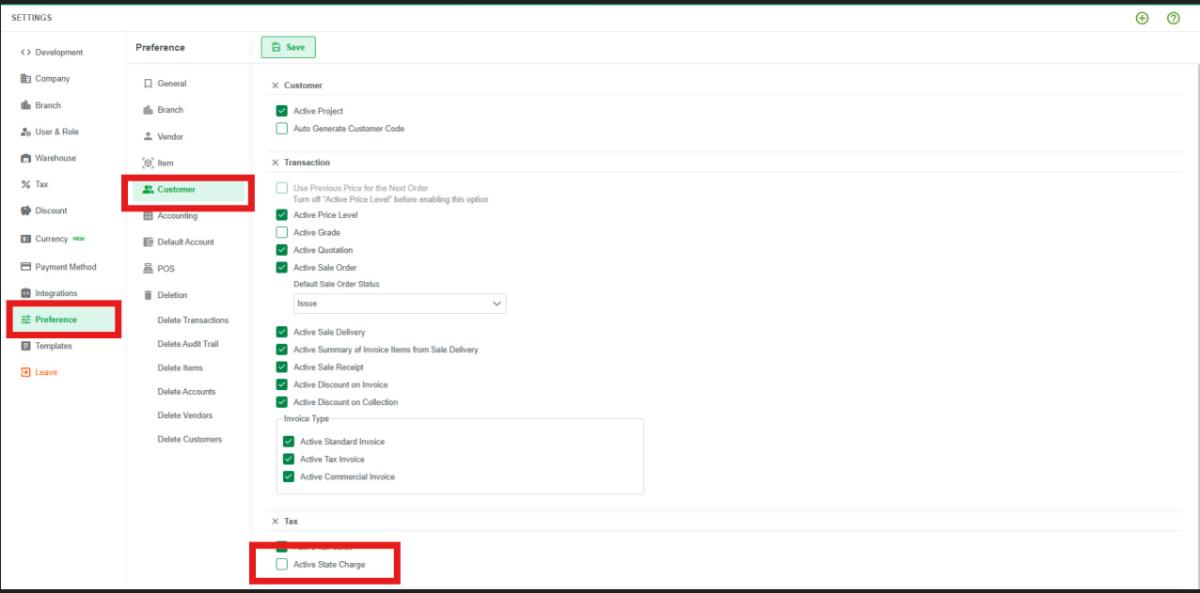
Task: Click the Payment Method card icon
Action: click(26, 267)
